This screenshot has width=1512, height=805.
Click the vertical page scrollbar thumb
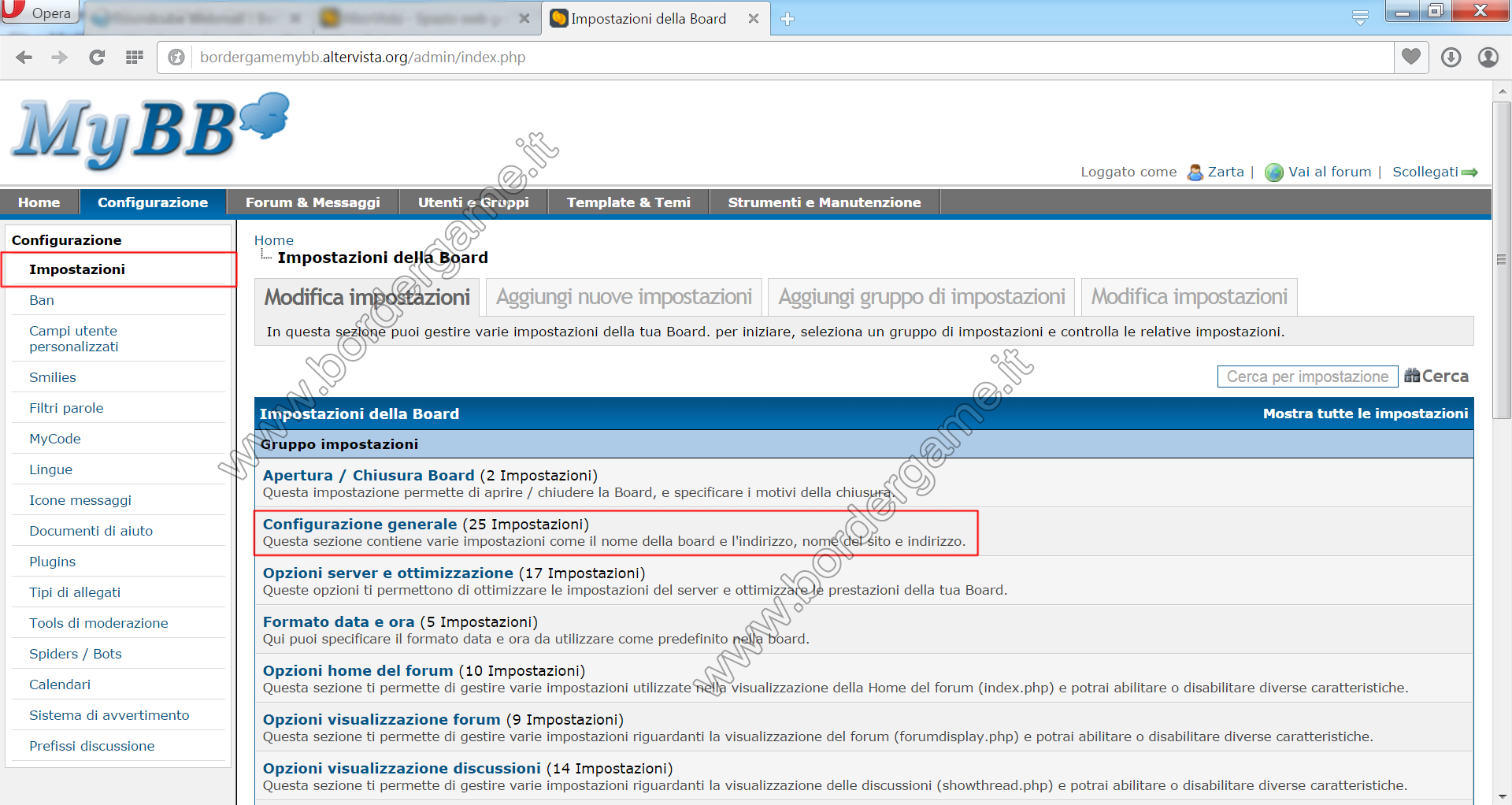click(1502, 260)
